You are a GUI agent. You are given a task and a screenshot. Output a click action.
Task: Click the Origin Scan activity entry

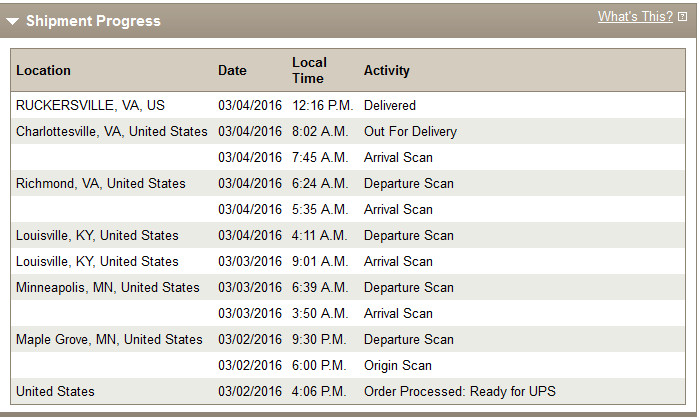pyautogui.click(x=398, y=365)
